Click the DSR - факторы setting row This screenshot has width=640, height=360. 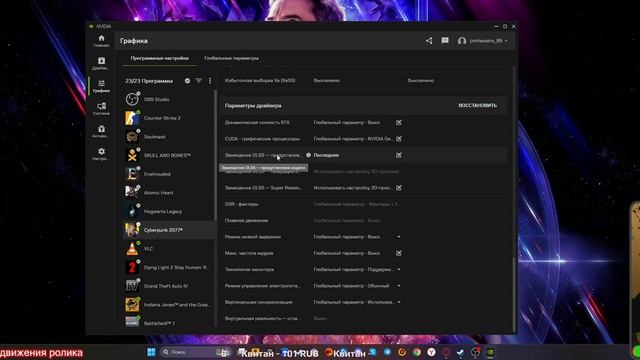[363, 204]
